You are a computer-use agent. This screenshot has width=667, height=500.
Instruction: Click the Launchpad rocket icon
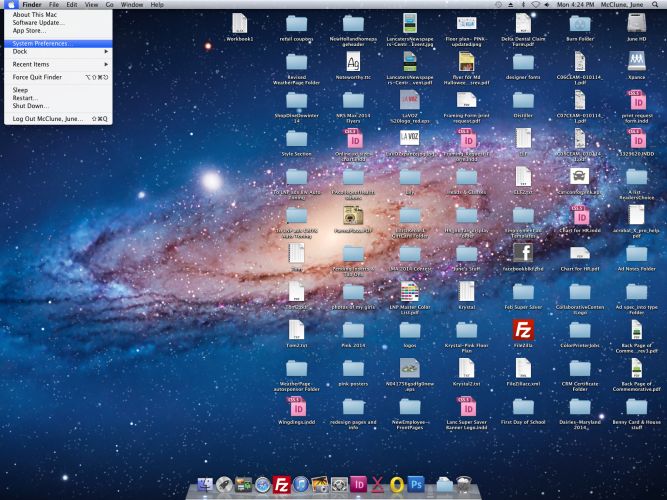pyautogui.click(x=224, y=485)
